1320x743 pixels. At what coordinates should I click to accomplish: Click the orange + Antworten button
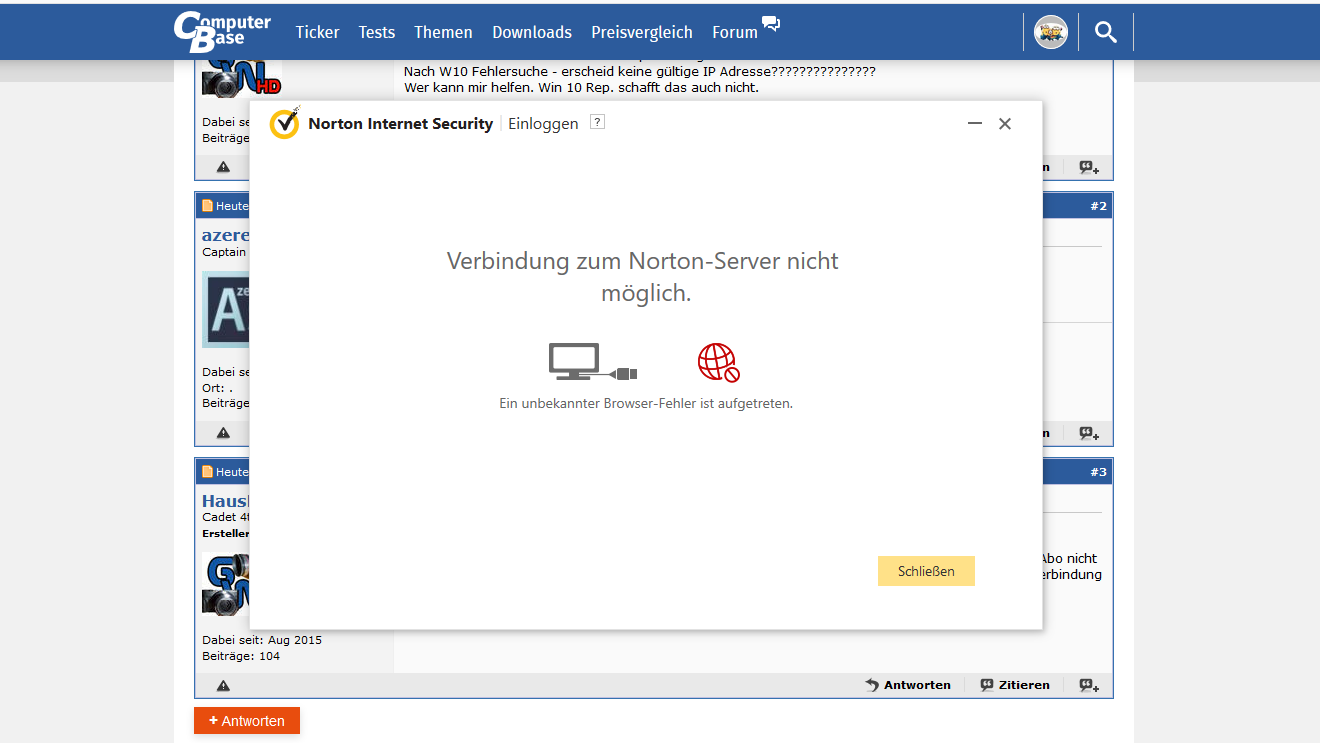click(247, 721)
